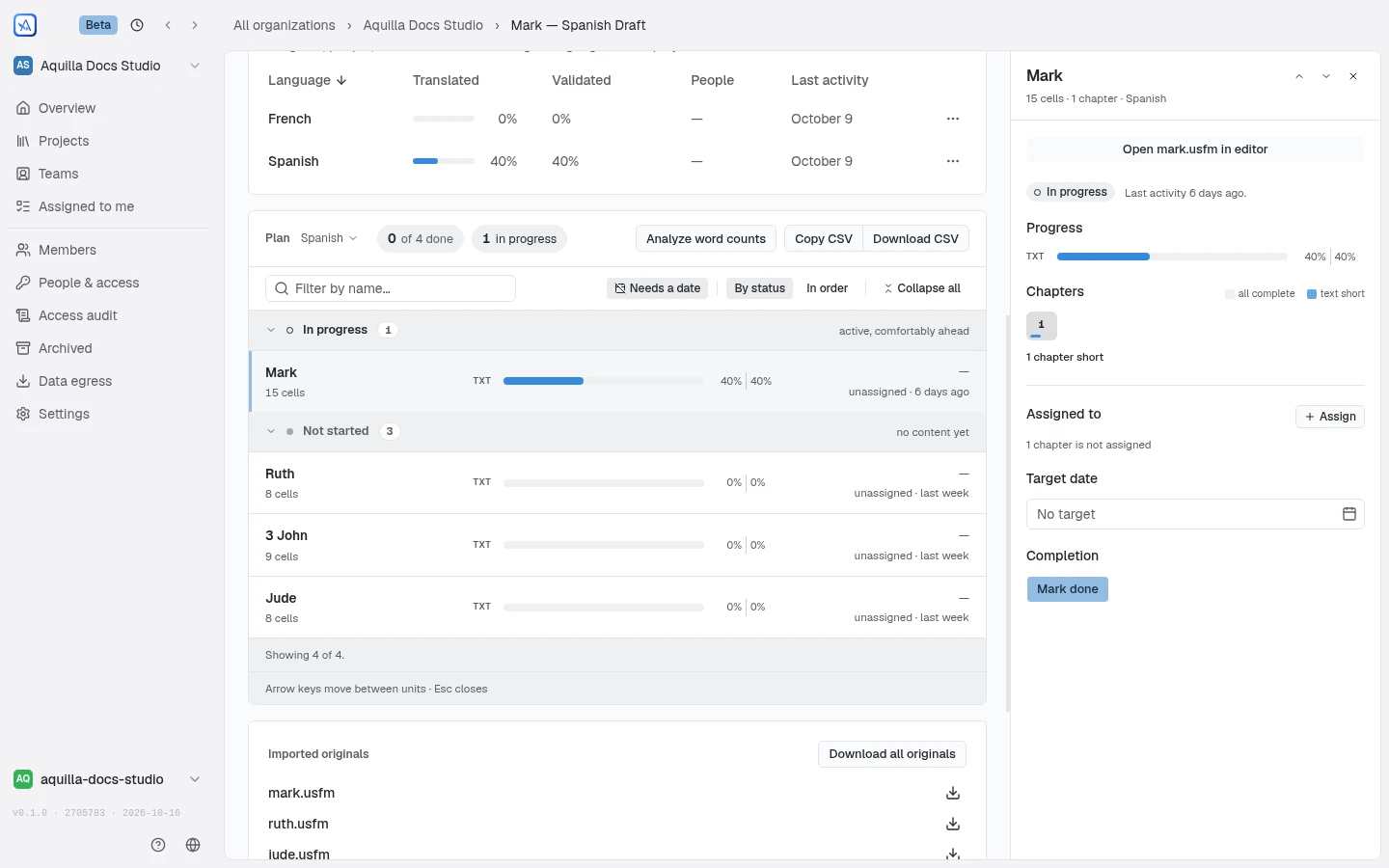Switch grouping to In order
Image resolution: width=1389 pixels, height=868 pixels.
827,288
